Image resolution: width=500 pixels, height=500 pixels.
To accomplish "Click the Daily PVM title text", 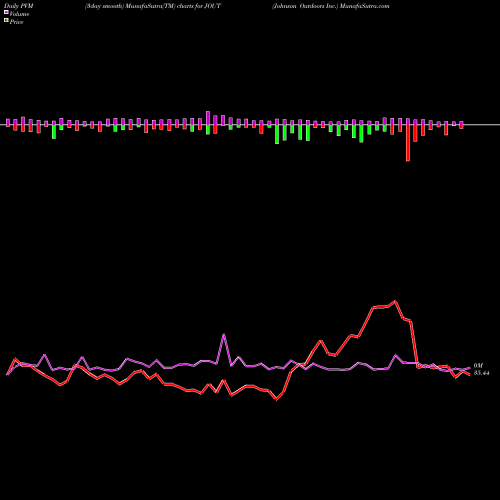I will (x=19, y=6).
